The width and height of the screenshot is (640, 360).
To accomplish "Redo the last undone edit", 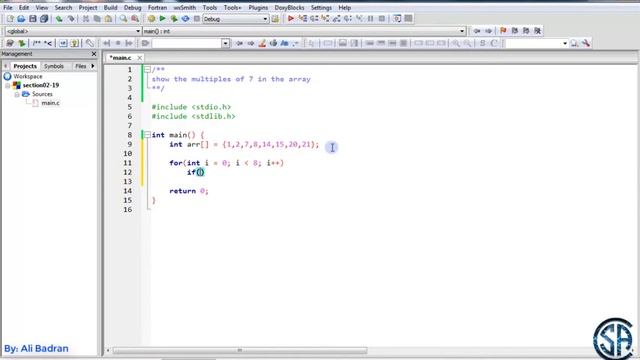I will click(71, 19).
